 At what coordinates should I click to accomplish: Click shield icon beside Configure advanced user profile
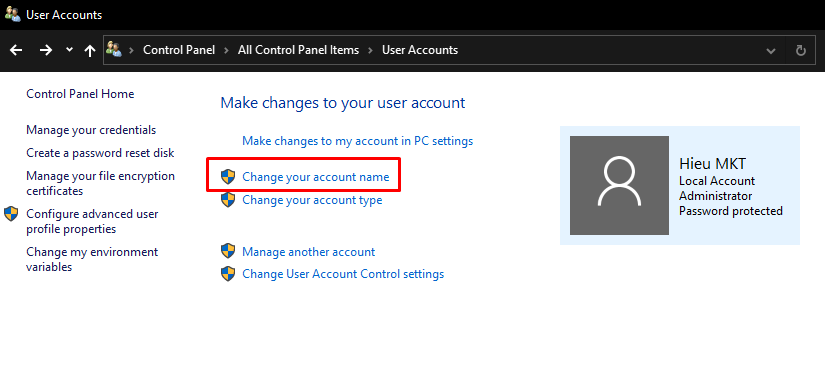11,214
